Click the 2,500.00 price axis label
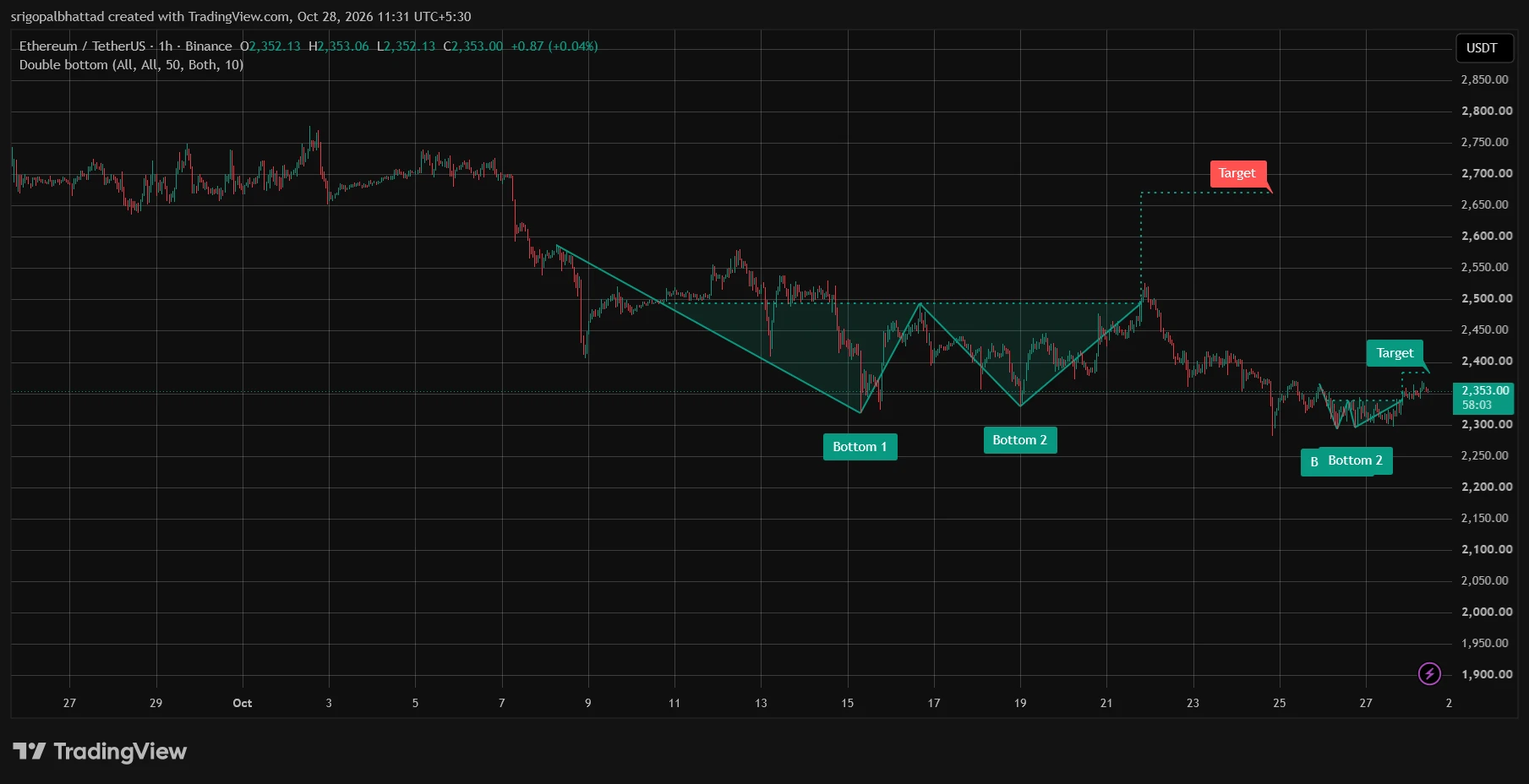The image size is (1529, 784). [1487, 298]
